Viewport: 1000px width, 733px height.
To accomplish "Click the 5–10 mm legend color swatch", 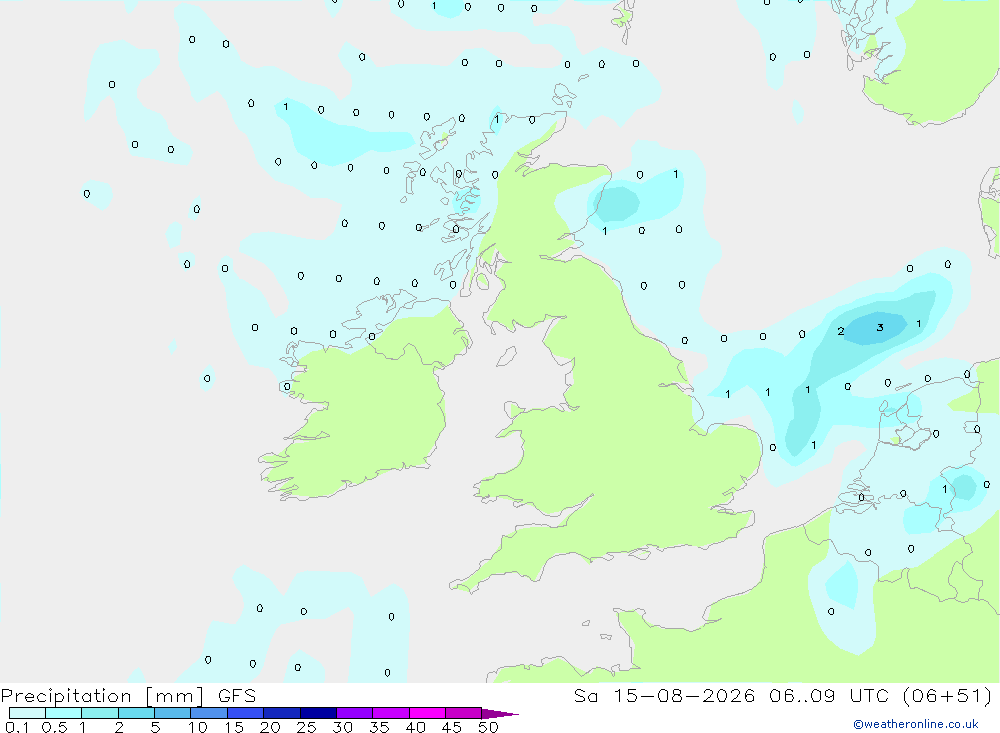I will pos(173,713).
